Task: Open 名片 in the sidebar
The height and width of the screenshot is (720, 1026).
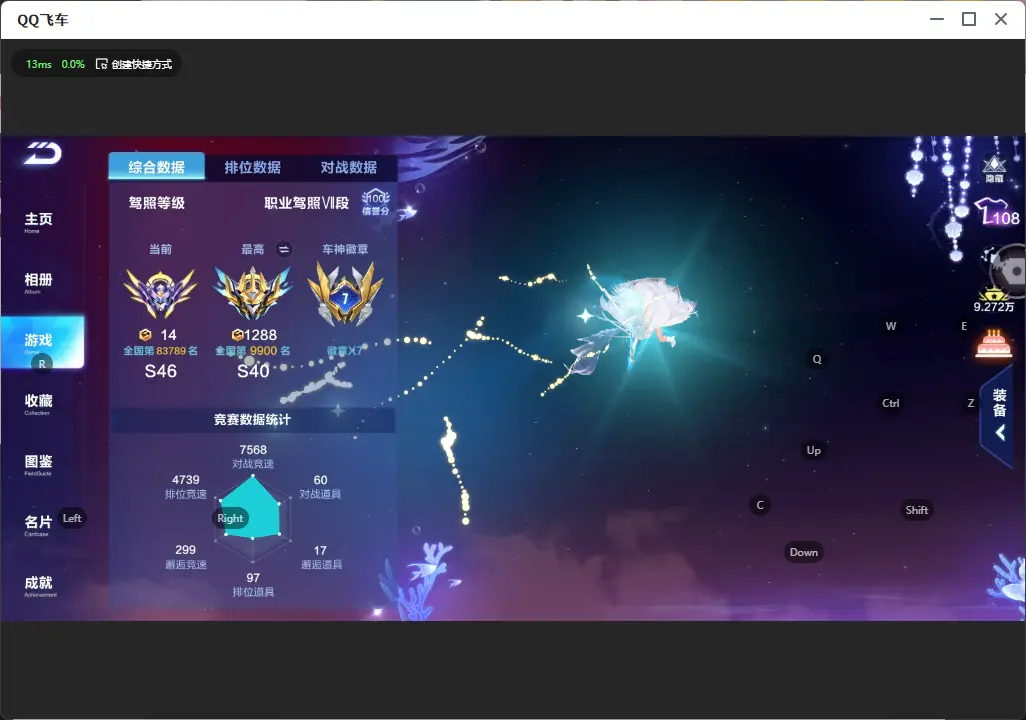Action: click(x=39, y=524)
